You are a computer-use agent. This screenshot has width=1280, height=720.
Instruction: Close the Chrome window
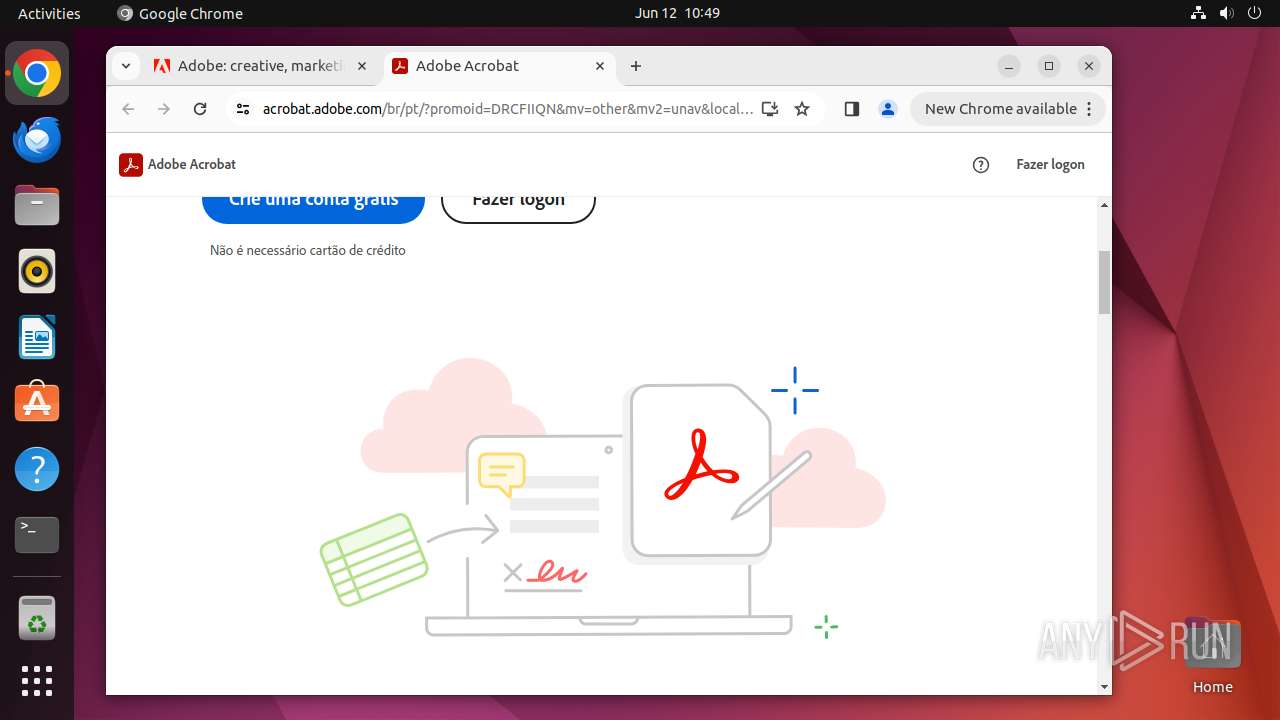pyautogui.click(x=1089, y=66)
